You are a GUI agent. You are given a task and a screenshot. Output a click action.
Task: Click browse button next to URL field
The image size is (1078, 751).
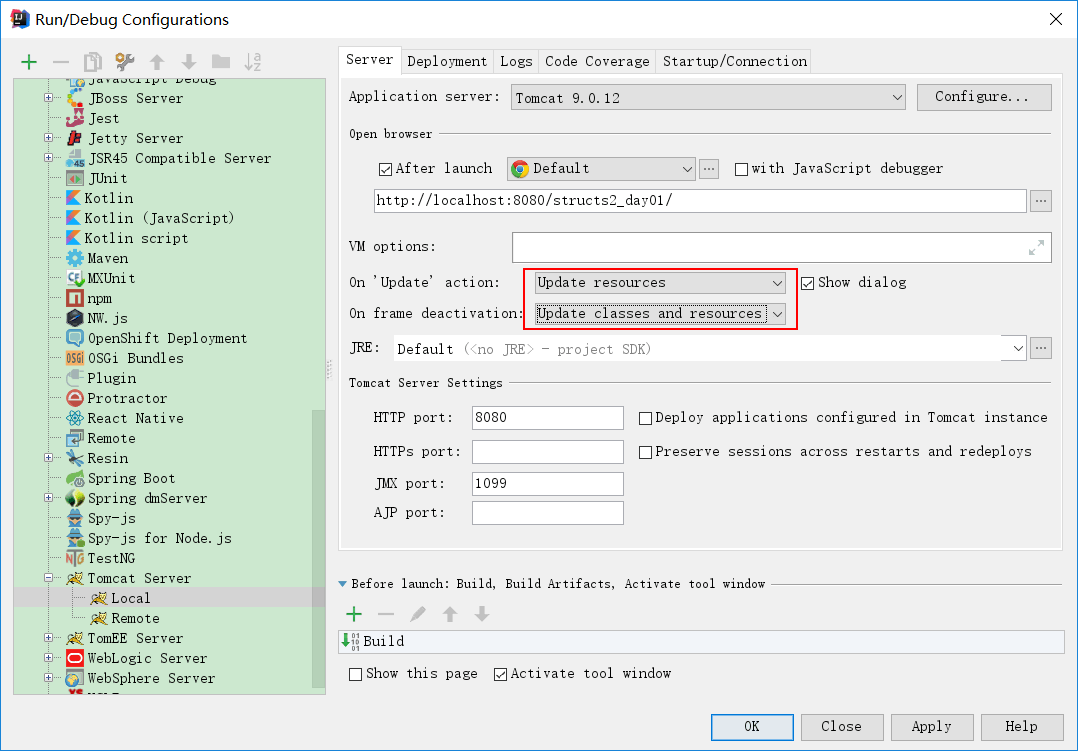pos(1041,201)
